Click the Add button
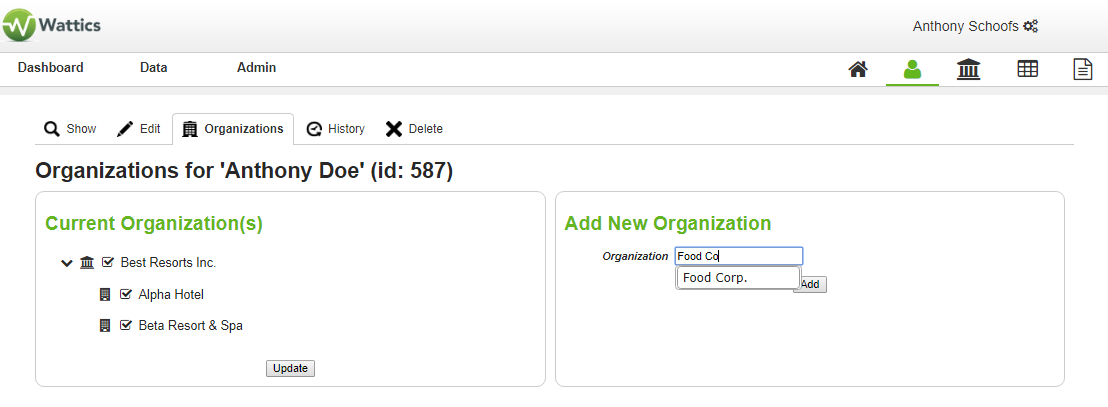Screen dimensions: 1108x407 tap(810, 284)
